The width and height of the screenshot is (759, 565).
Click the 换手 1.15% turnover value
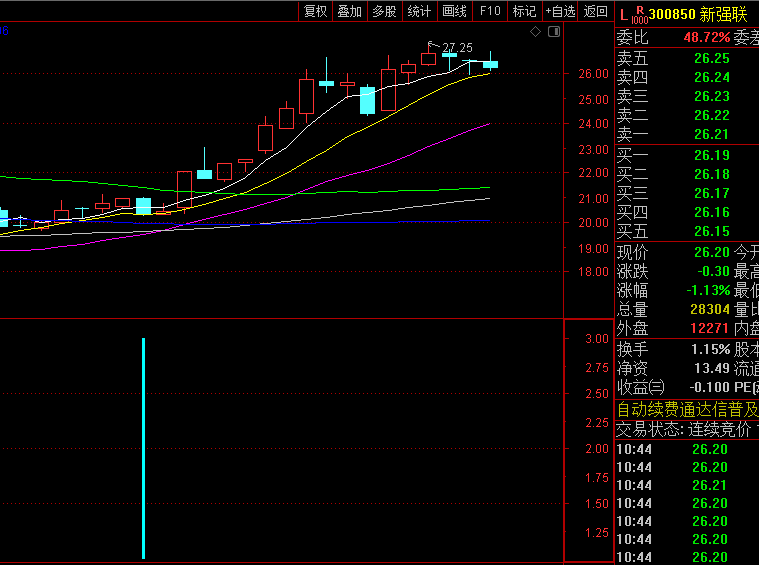tap(710, 349)
